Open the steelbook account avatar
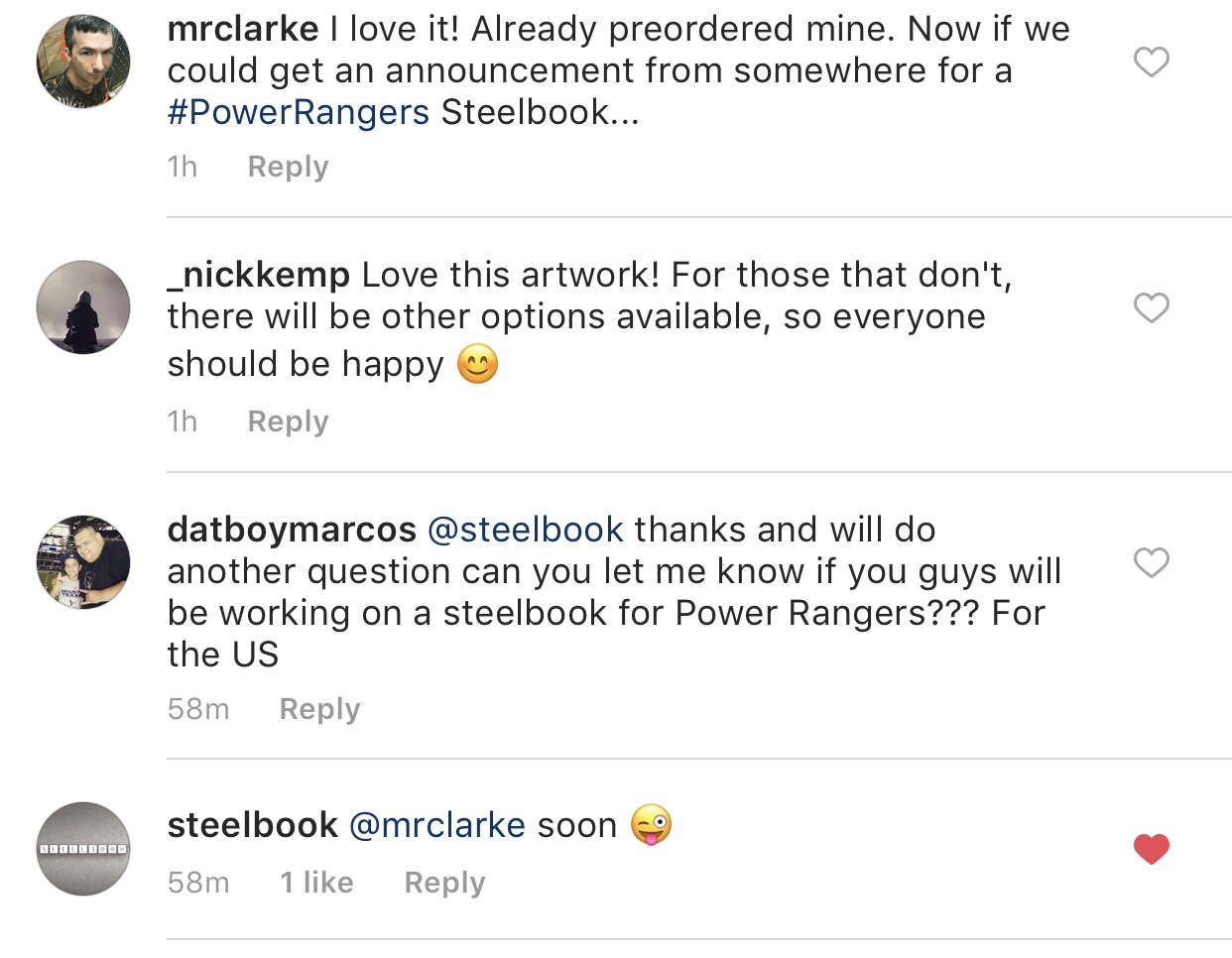The width and height of the screenshot is (1232, 958). click(x=83, y=849)
